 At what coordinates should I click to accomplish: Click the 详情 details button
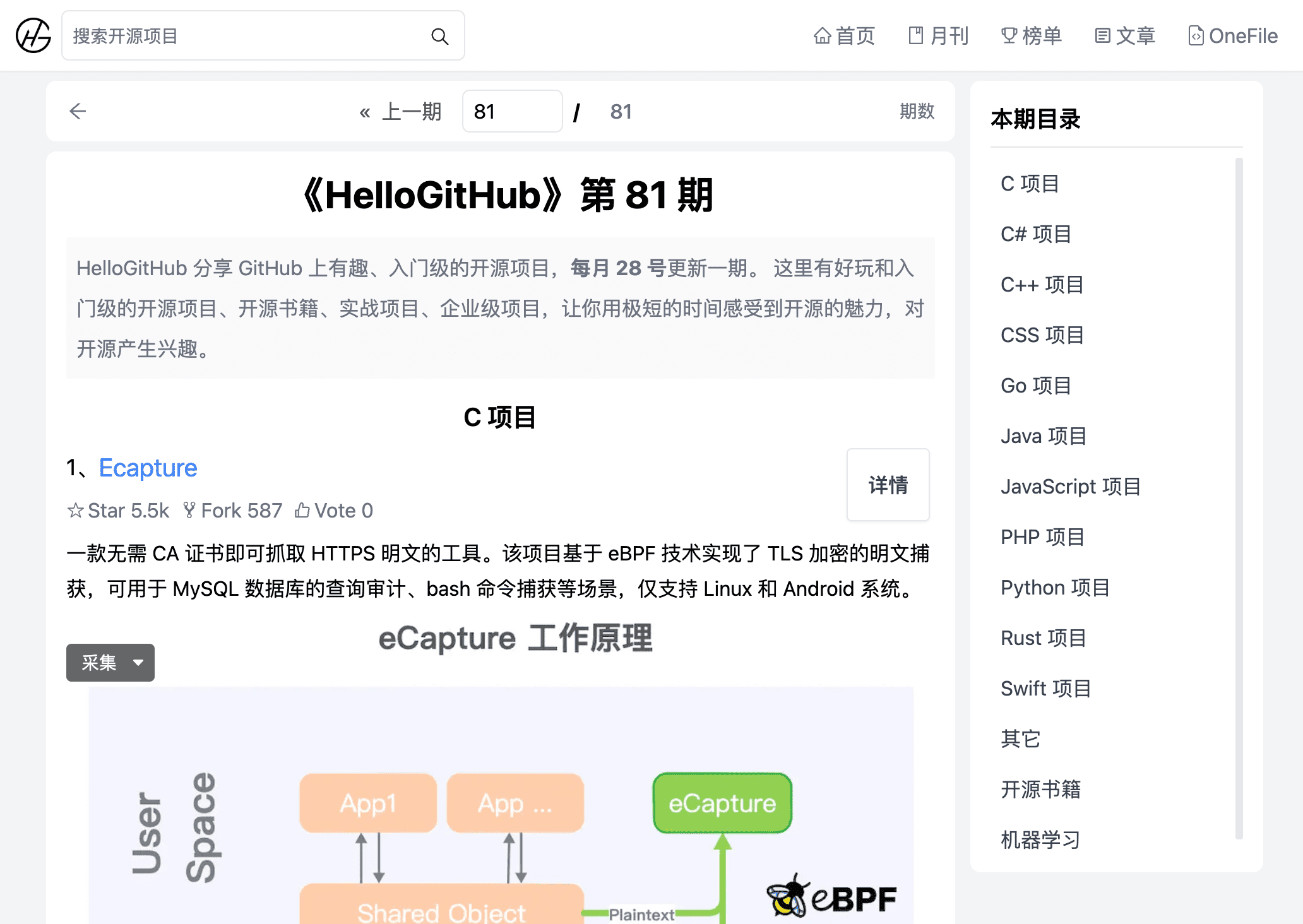click(x=888, y=485)
